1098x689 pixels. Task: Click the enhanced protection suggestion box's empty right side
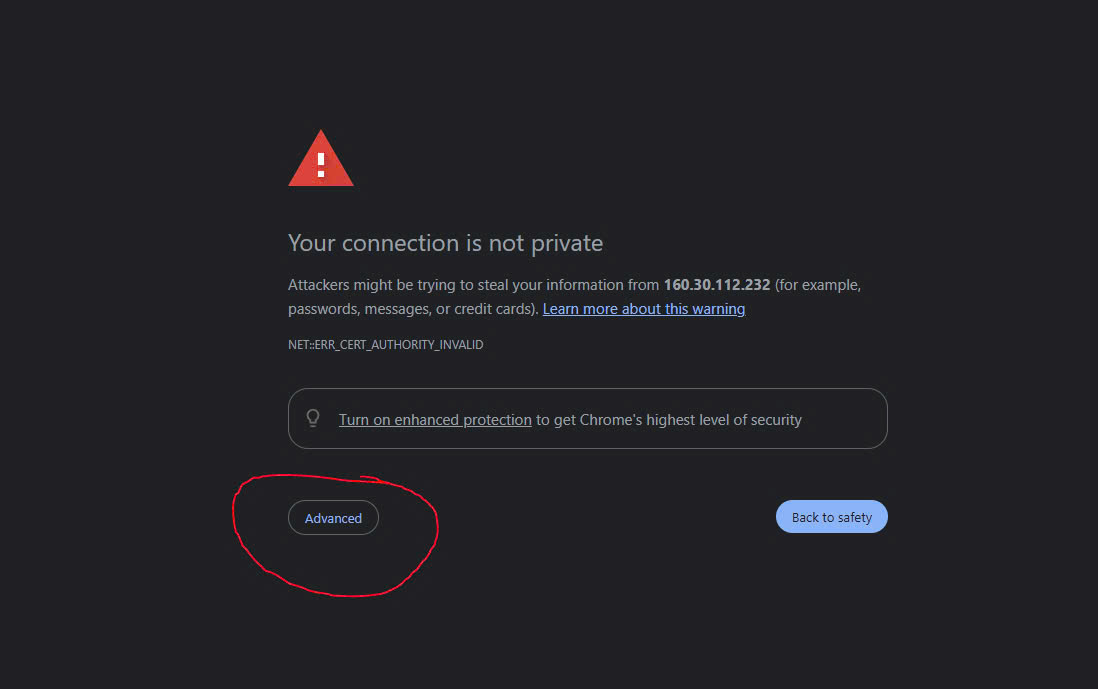844,419
